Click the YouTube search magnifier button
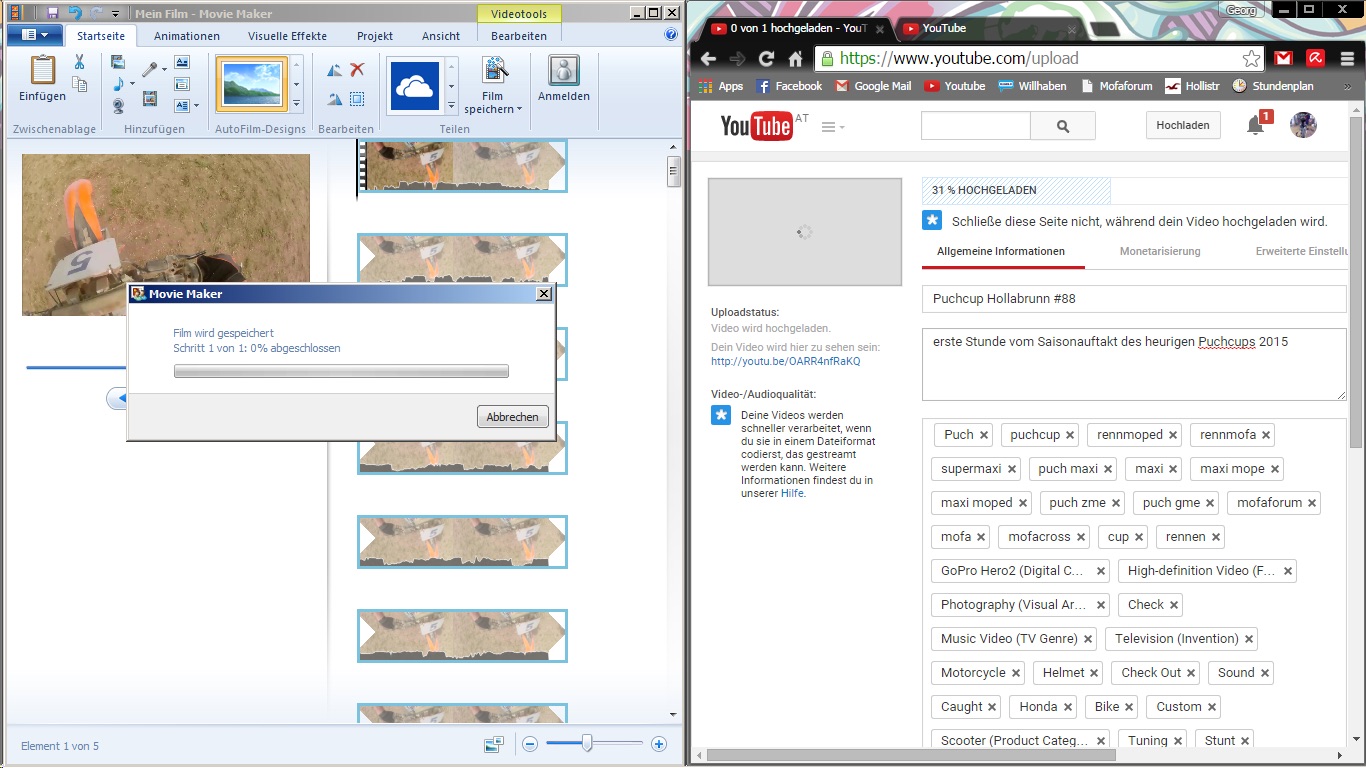Image resolution: width=1366 pixels, height=768 pixels. (1062, 126)
